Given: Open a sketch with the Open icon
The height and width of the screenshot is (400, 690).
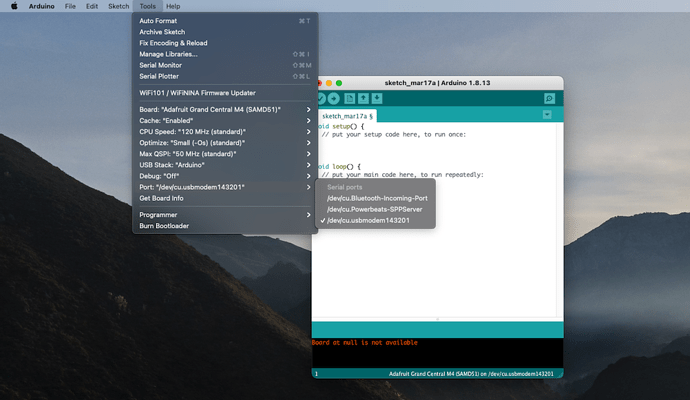Looking at the screenshot, I should pos(363,99).
